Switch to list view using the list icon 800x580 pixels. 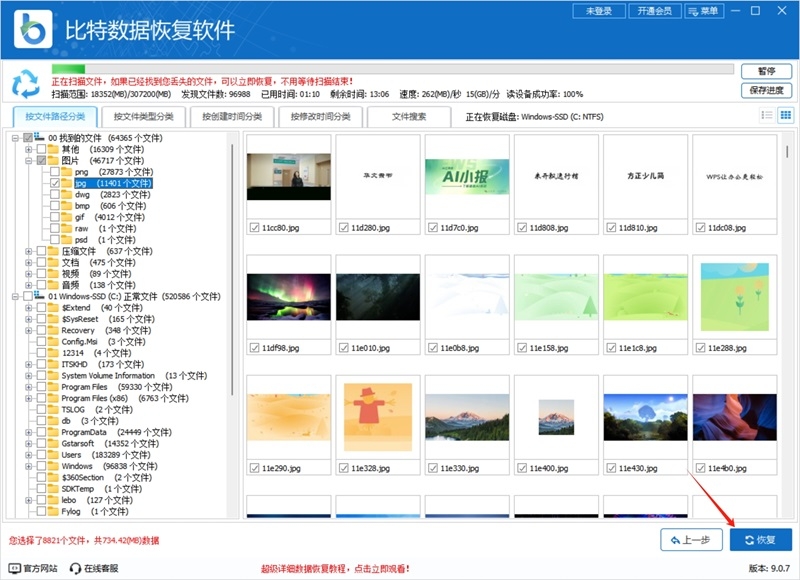pyautogui.click(x=767, y=115)
